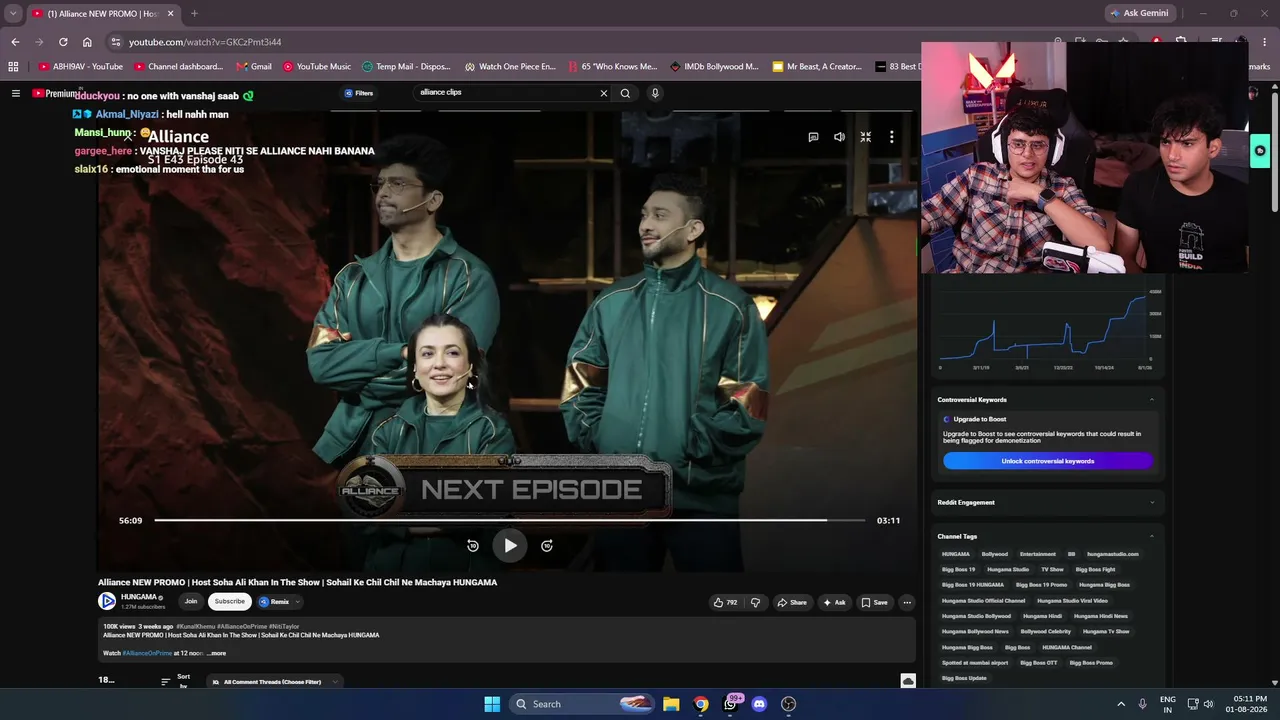This screenshot has height=720, width=1280.
Task: Skip forward ten seconds in video
Action: tap(547, 545)
